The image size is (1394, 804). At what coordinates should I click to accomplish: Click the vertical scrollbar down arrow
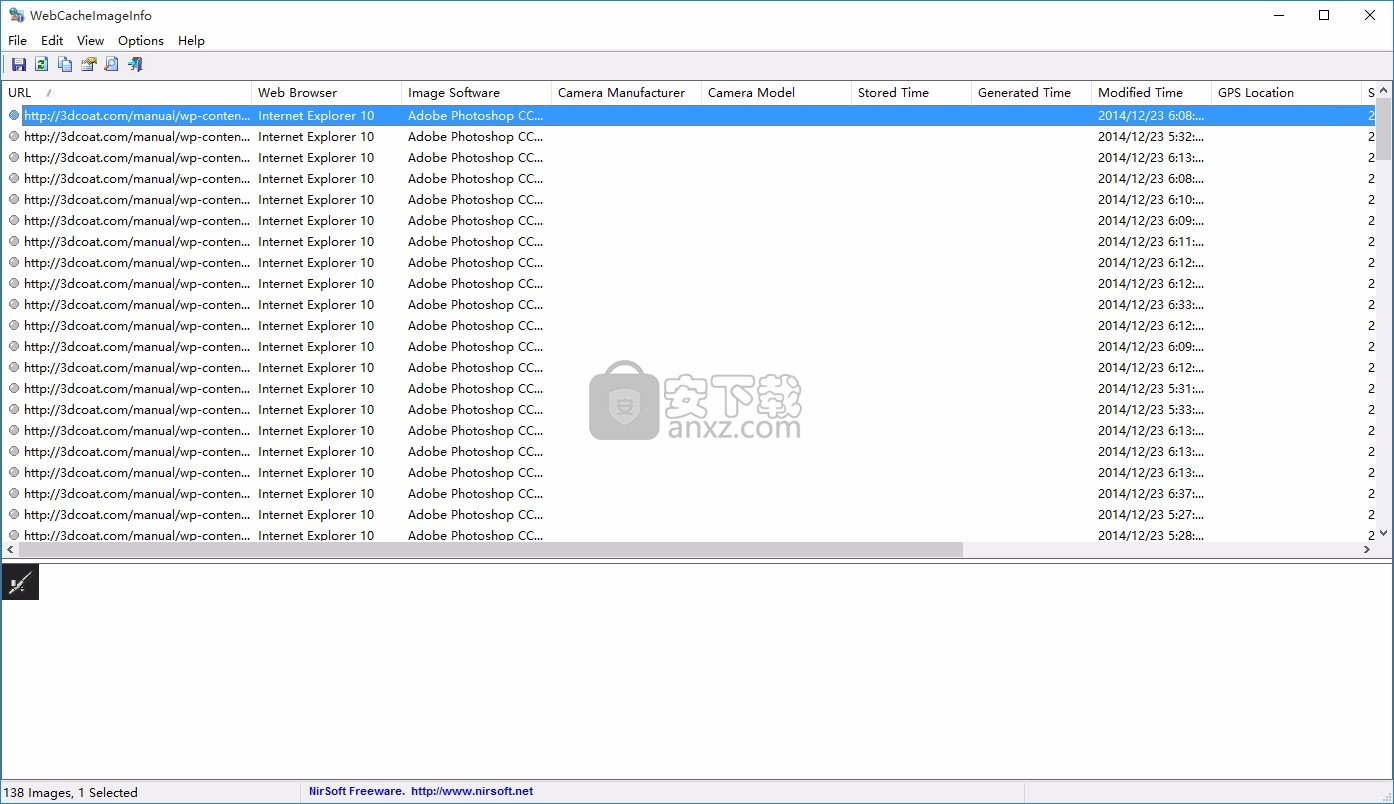(x=1384, y=534)
